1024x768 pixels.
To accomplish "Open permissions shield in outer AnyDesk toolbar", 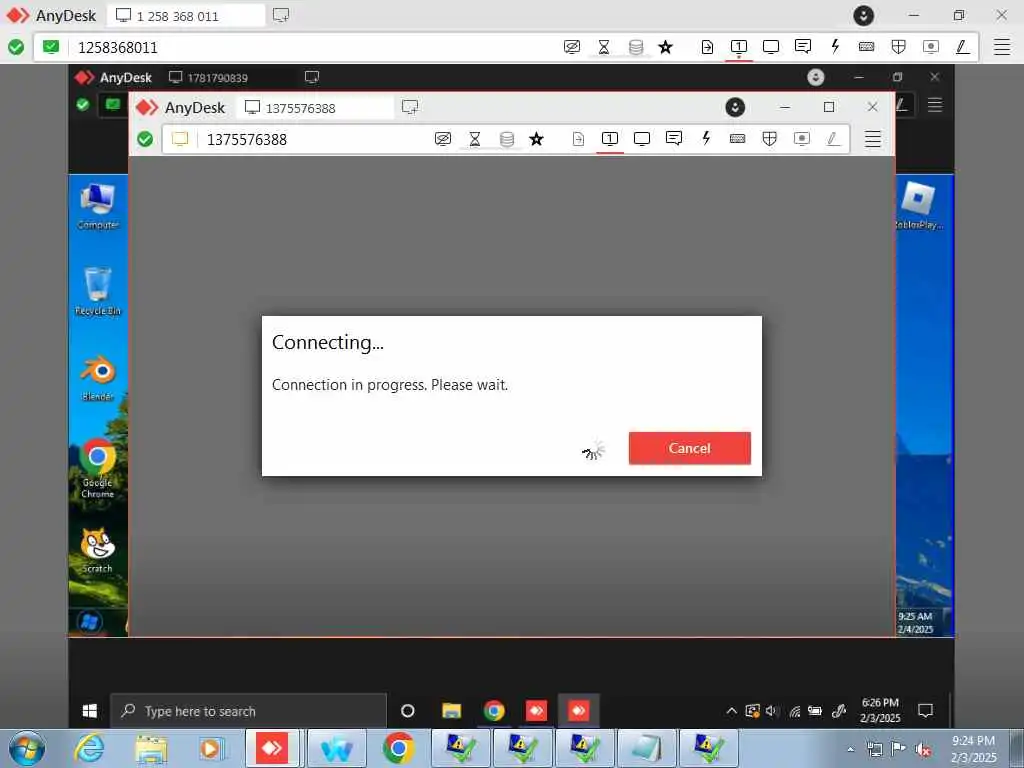I will (899, 47).
